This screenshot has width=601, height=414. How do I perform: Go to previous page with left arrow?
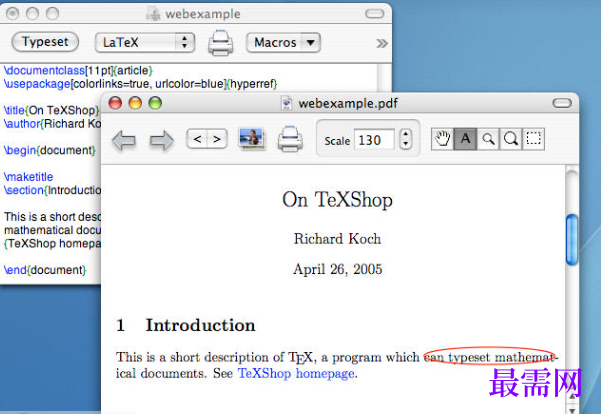click(124, 140)
